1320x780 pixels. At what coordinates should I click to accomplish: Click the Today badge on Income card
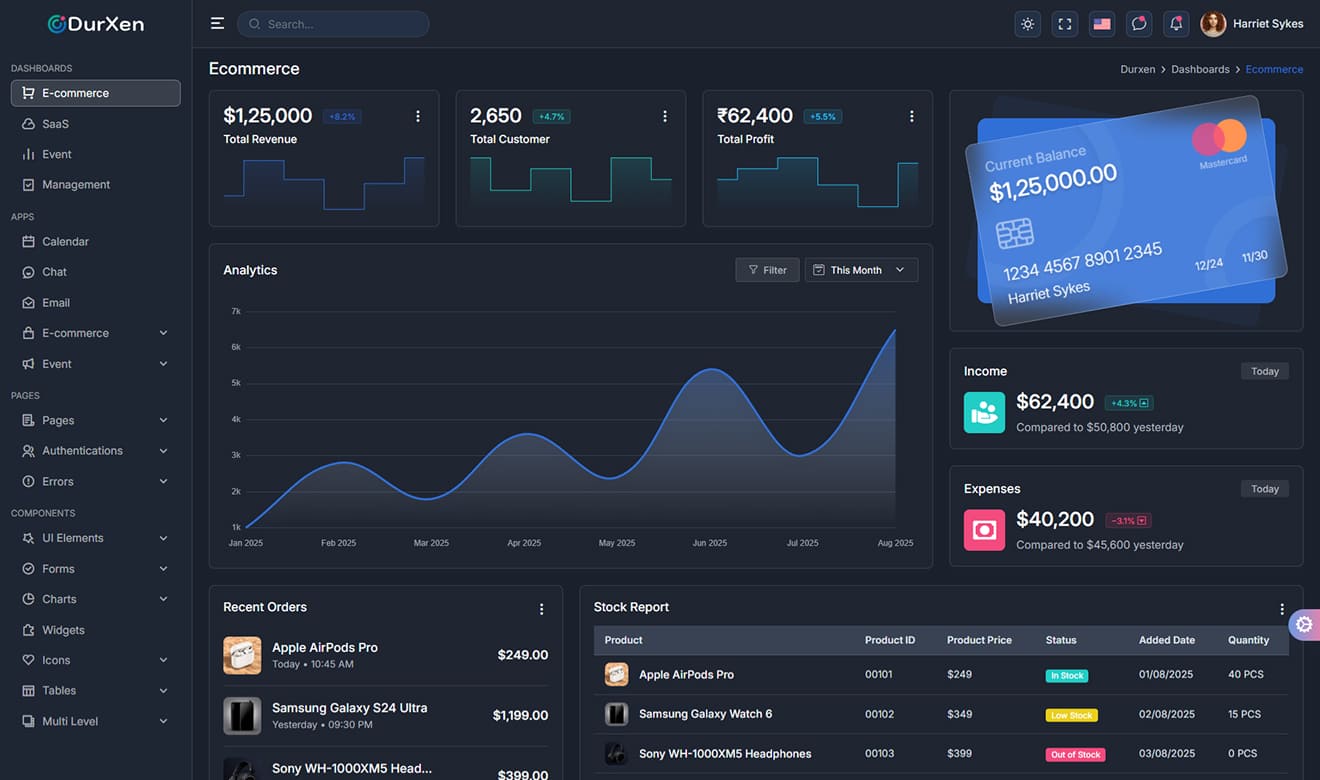point(1264,370)
